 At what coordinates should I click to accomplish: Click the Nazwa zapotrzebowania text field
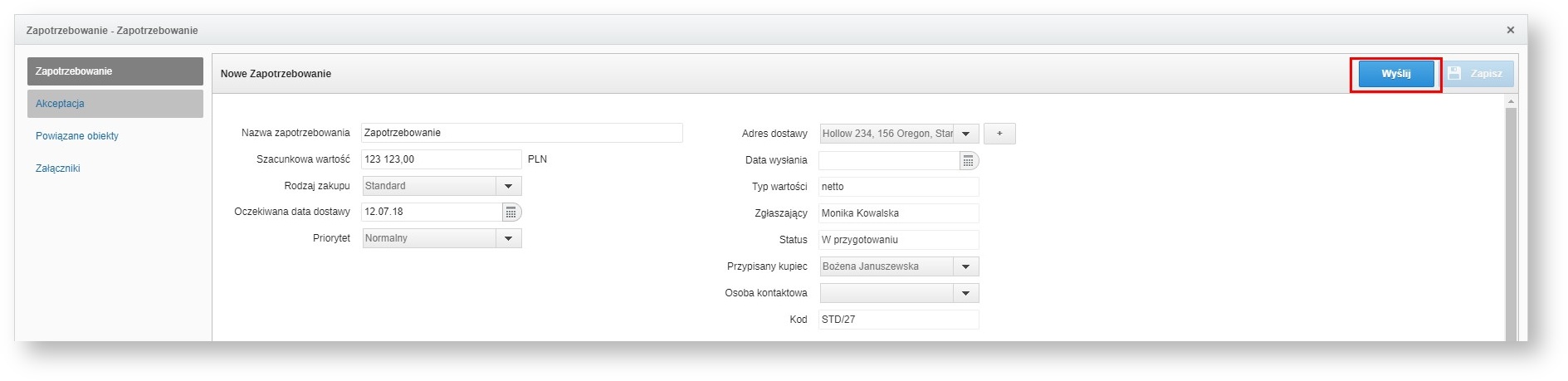tap(521, 133)
